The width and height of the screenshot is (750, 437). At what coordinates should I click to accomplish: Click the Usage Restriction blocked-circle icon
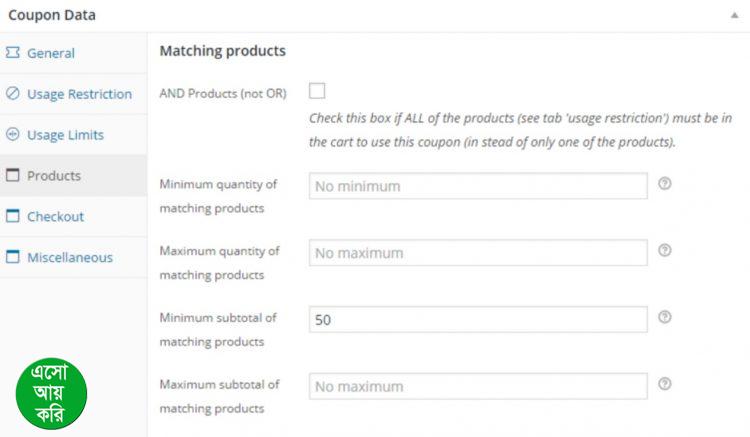point(13,94)
